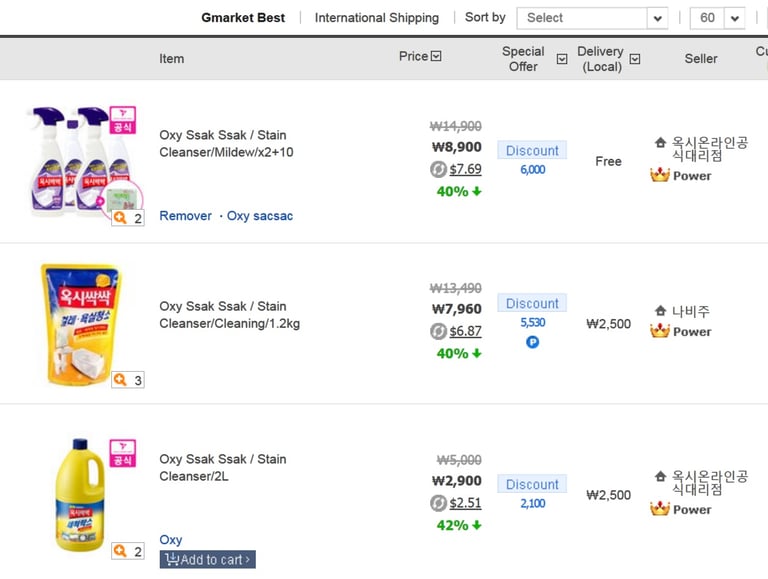Select the Gmarket Best tab
The height and width of the screenshot is (579, 768).
243,18
